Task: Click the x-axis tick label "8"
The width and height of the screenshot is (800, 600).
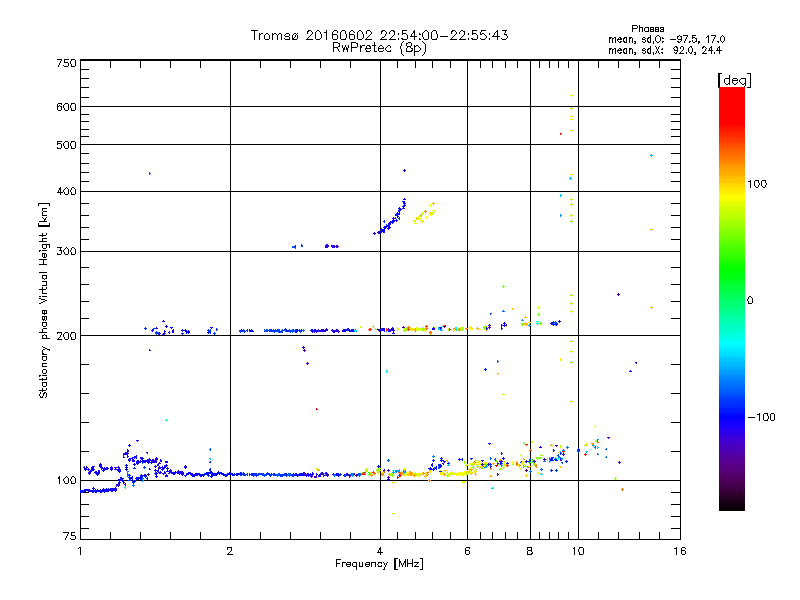Action: [x=530, y=551]
